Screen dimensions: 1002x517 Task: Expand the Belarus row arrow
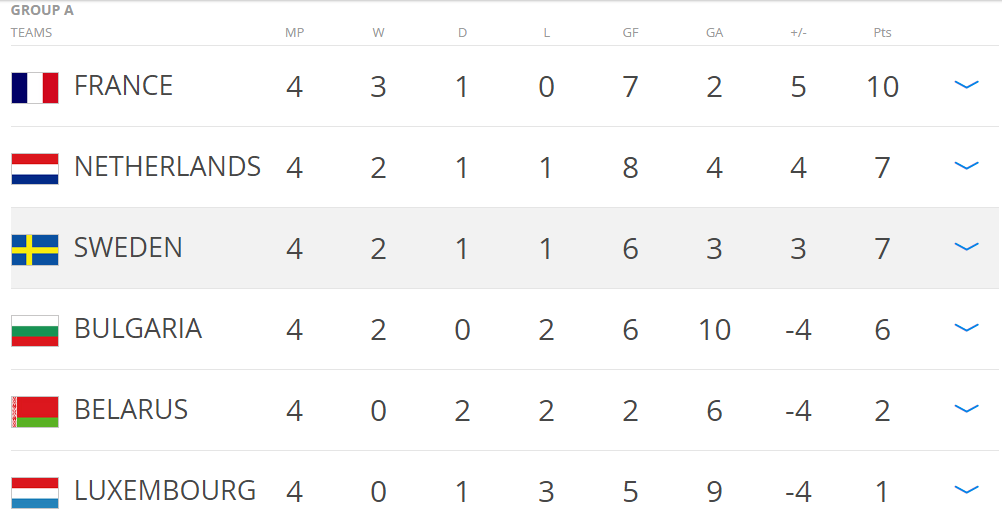click(x=966, y=410)
